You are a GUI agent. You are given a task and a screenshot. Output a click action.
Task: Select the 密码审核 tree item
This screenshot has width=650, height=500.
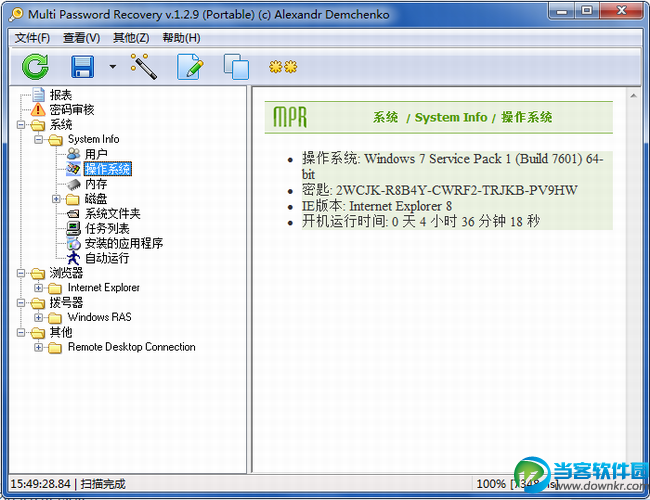[x=72, y=110]
